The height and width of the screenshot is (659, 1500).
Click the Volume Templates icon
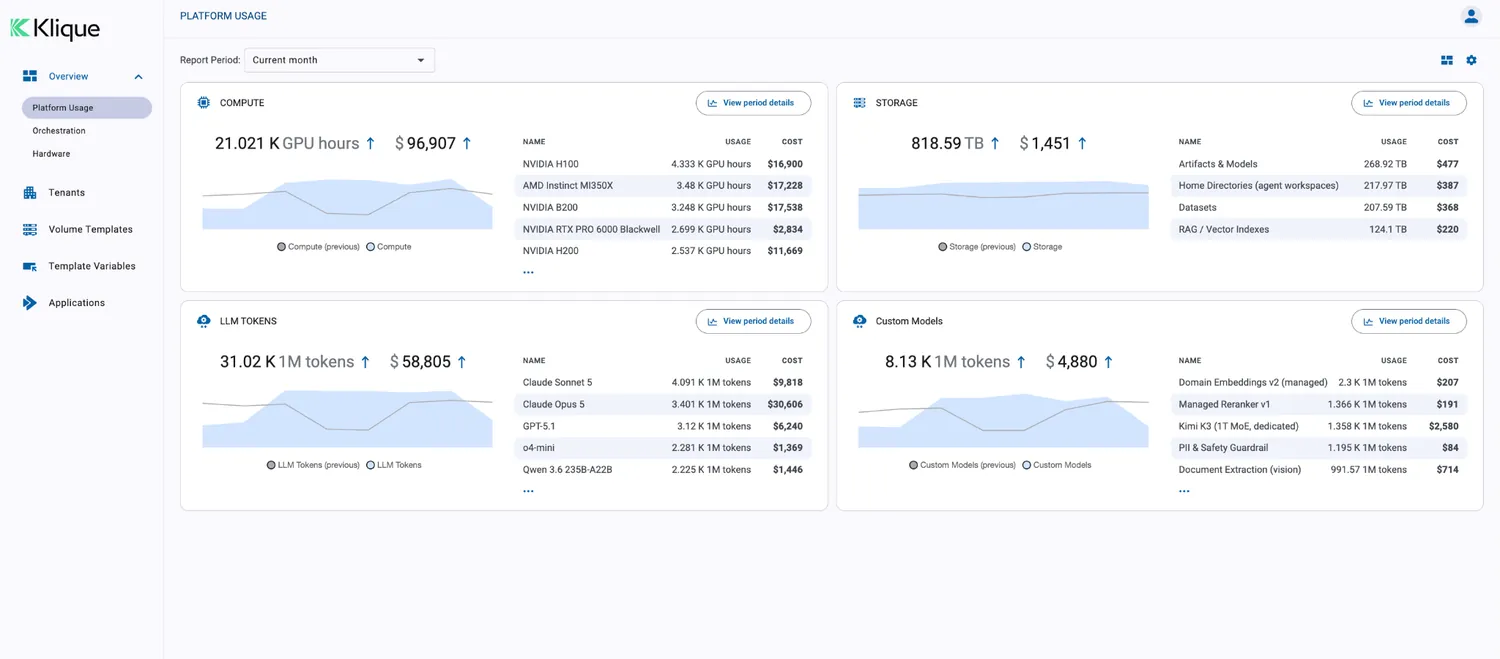[30, 229]
